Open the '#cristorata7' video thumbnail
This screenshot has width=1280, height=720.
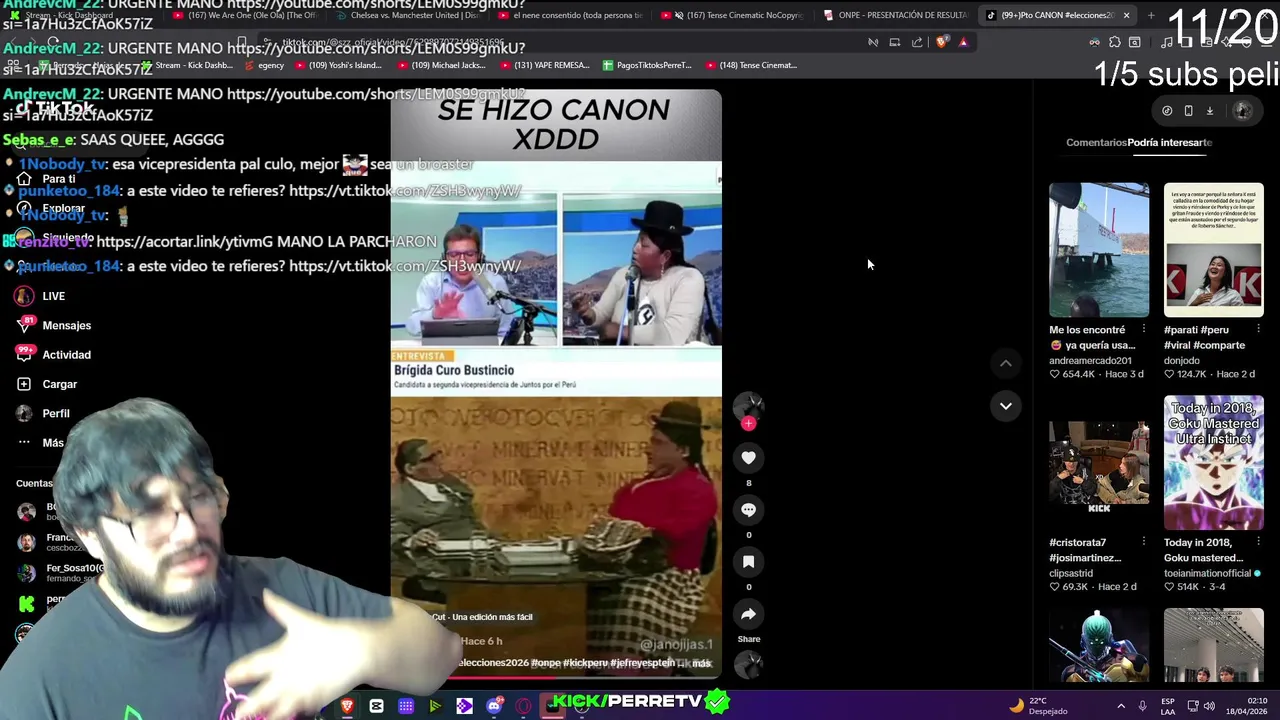1099,462
